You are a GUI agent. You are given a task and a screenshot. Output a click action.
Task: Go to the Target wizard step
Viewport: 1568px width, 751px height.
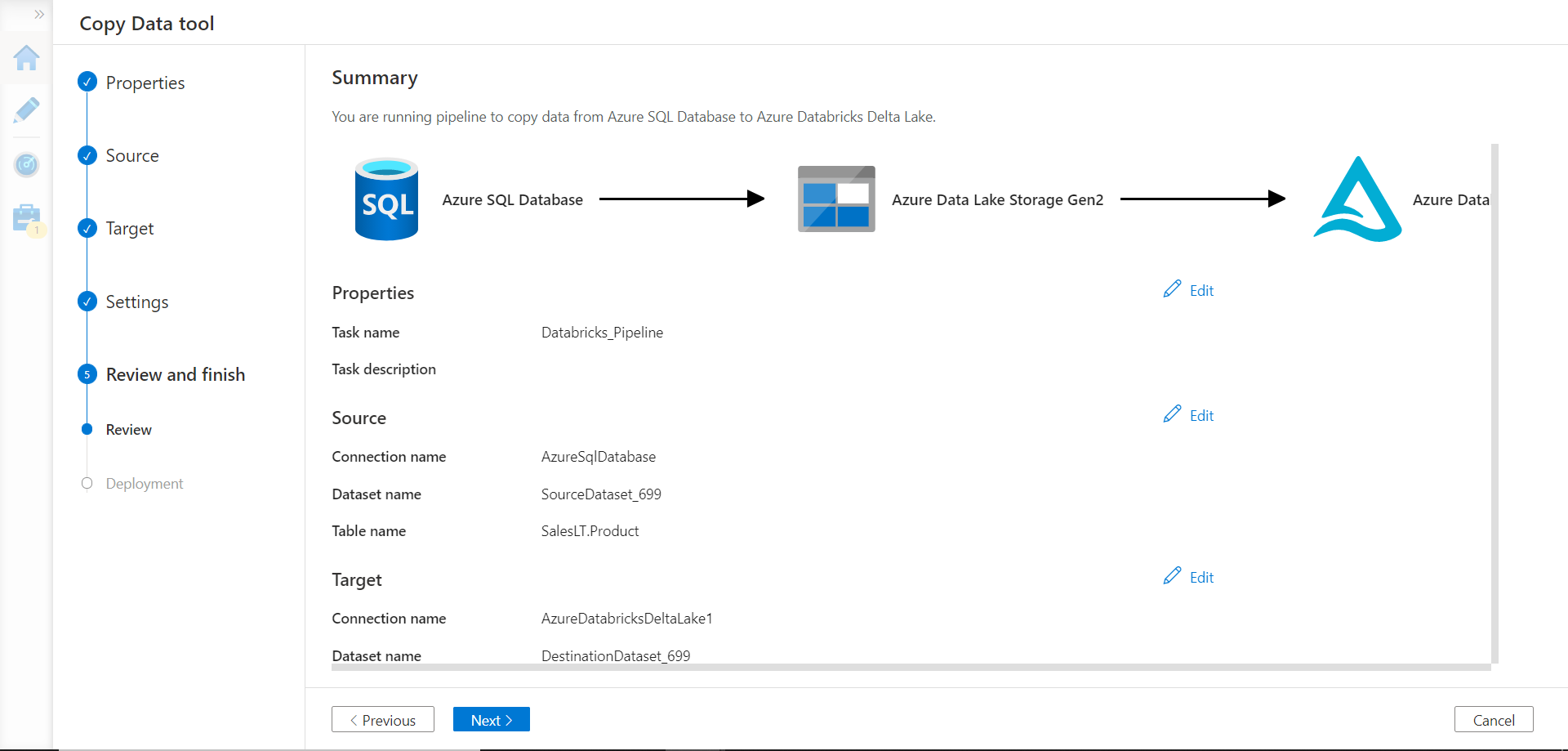pyautogui.click(x=130, y=229)
